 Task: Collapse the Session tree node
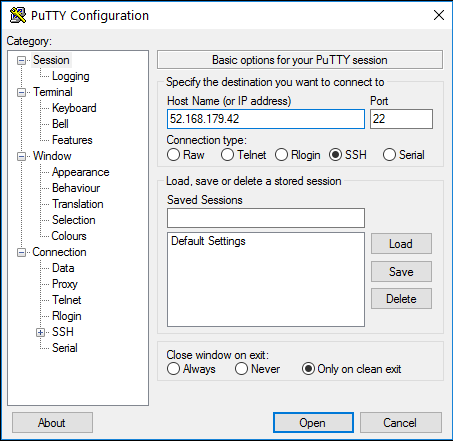[x=21, y=60]
